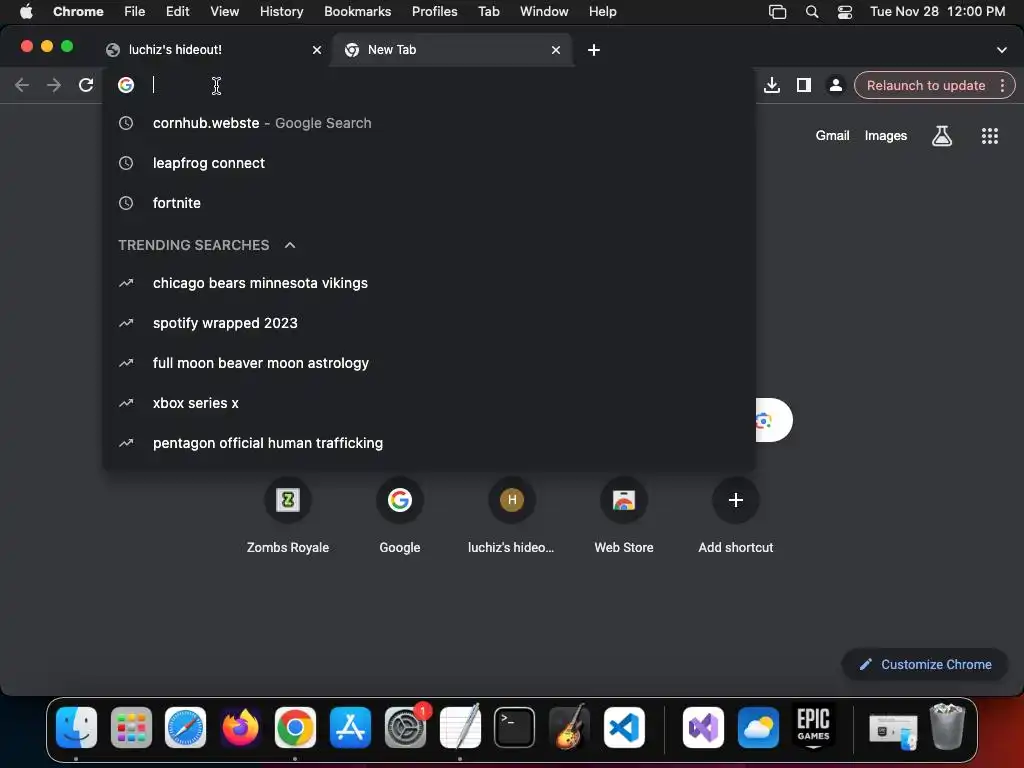Open System Settings from the Dock

click(405, 727)
